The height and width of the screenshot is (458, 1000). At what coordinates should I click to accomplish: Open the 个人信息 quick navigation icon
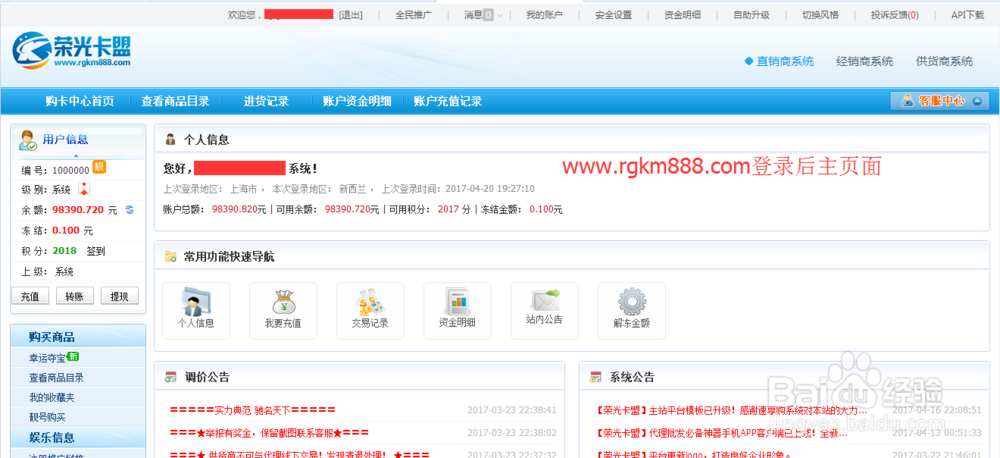(196, 311)
